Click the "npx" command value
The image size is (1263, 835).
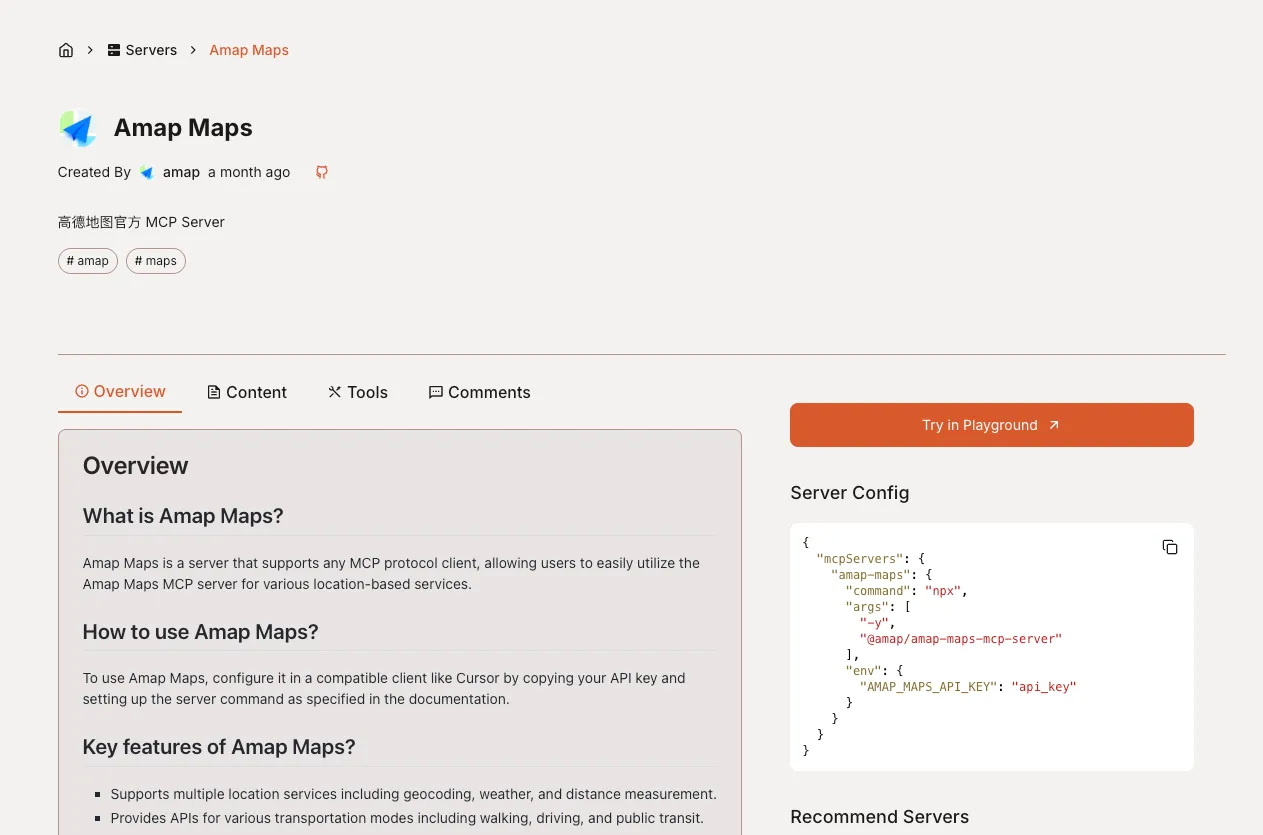point(943,590)
